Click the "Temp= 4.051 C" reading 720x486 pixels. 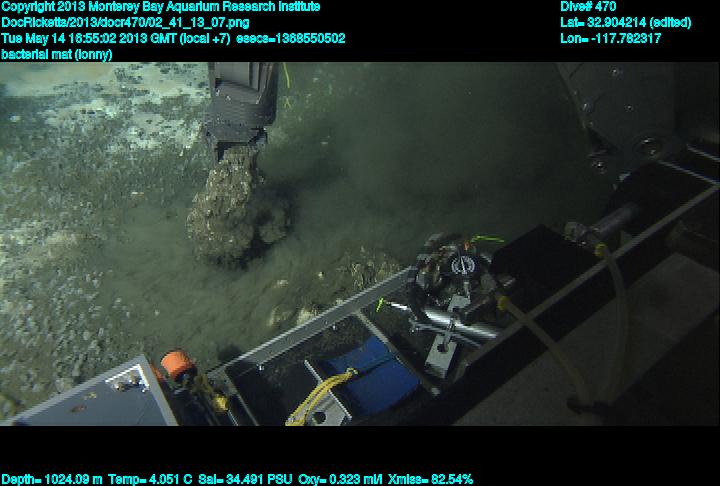[x=150, y=480]
